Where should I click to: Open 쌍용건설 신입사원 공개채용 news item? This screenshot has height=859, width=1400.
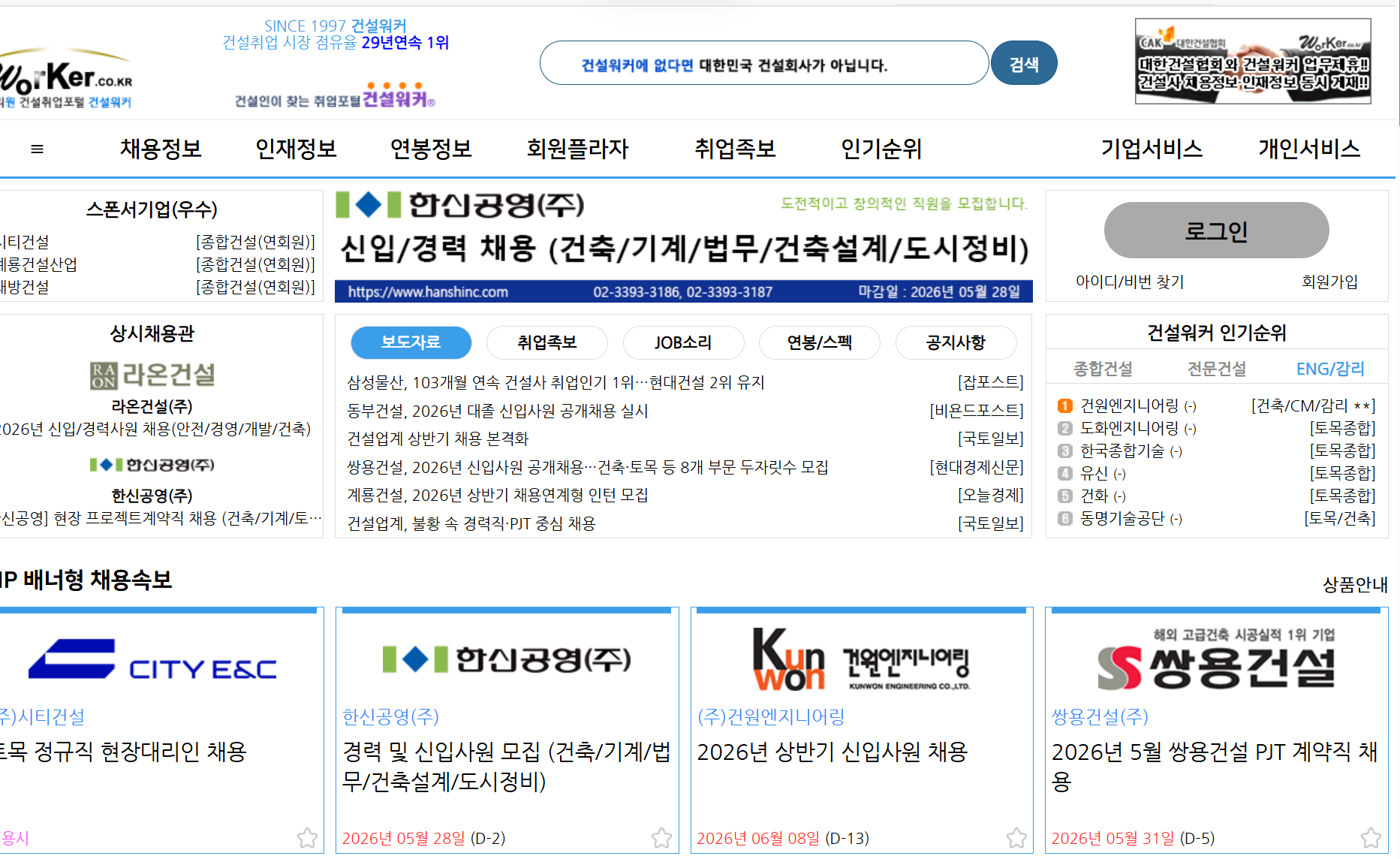click(x=588, y=467)
